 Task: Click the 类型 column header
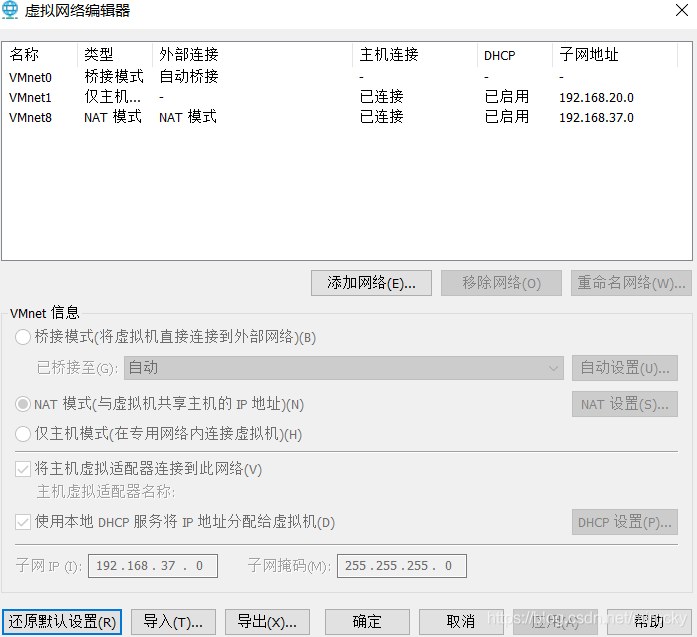pos(115,55)
